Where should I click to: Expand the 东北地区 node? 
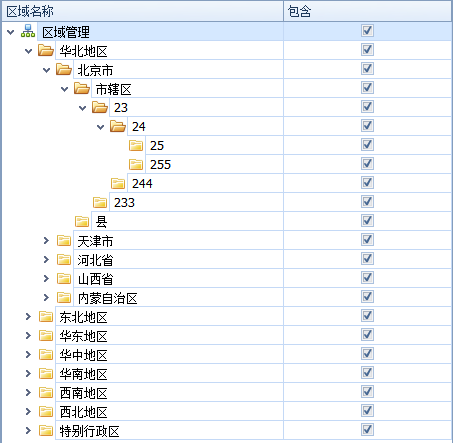point(28,317)
